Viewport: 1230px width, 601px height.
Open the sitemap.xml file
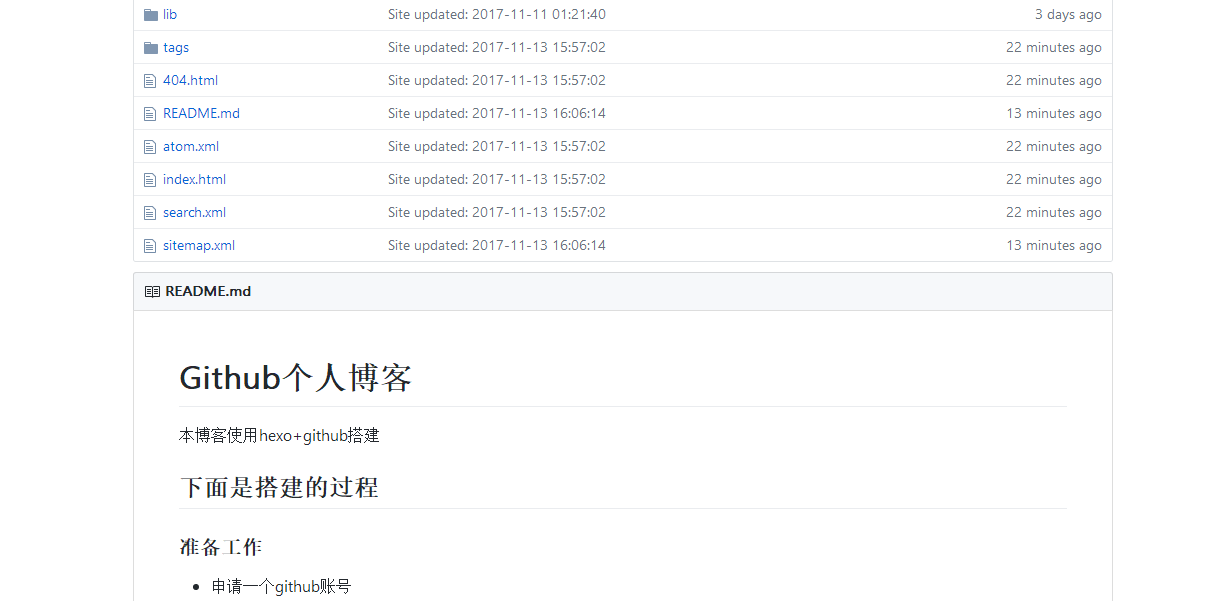[199, 246]
